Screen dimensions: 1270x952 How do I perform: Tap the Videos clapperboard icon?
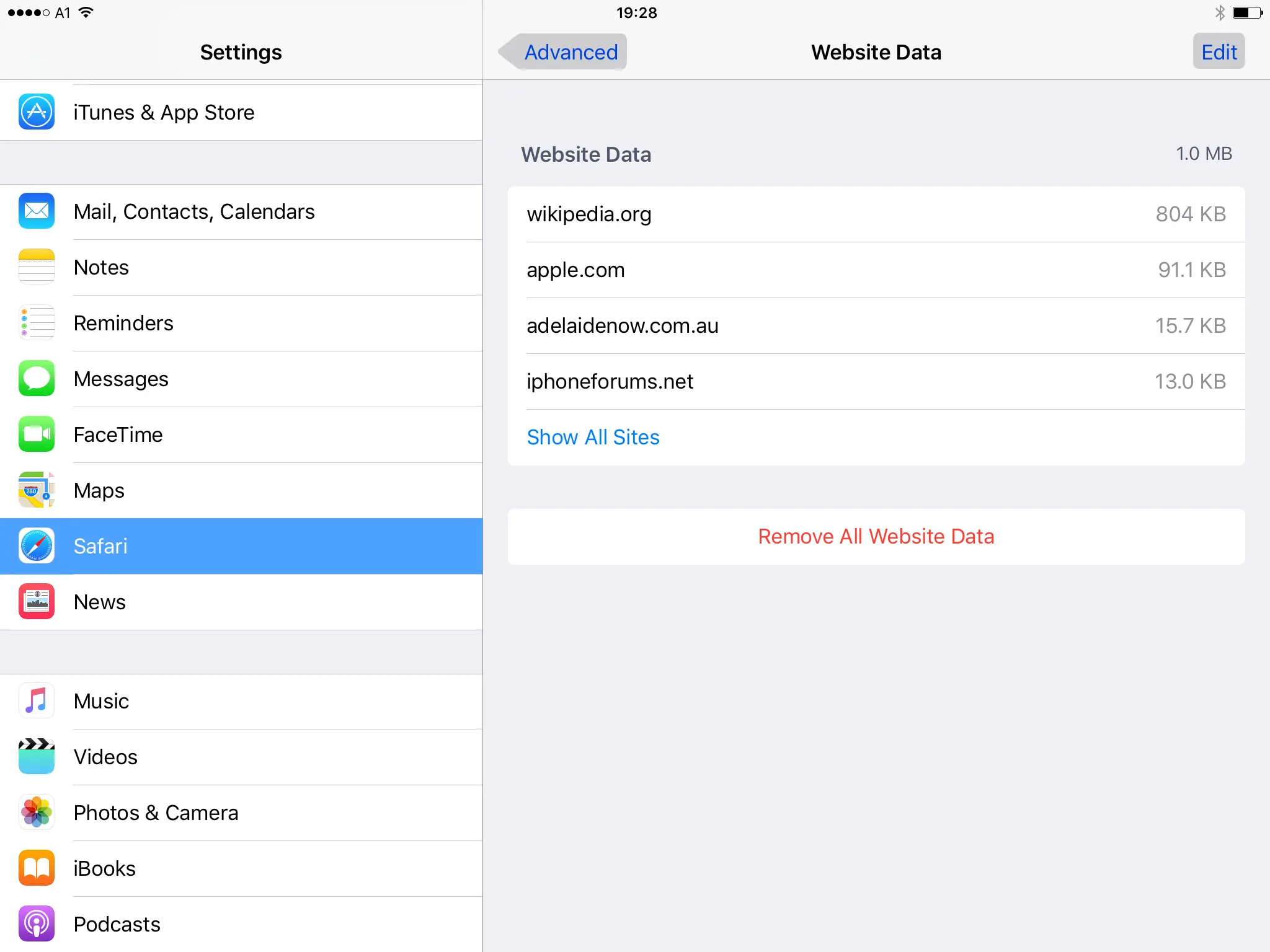click(x=36, y=757)
